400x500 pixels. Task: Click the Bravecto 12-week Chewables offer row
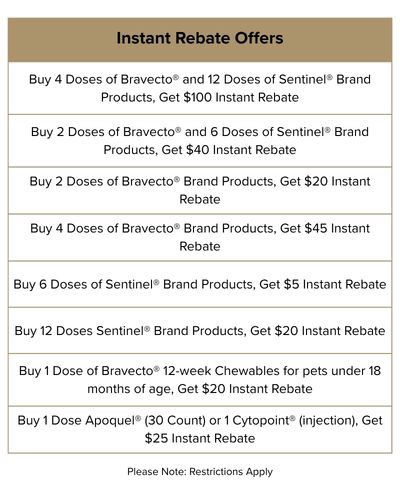tap(200, 380)
